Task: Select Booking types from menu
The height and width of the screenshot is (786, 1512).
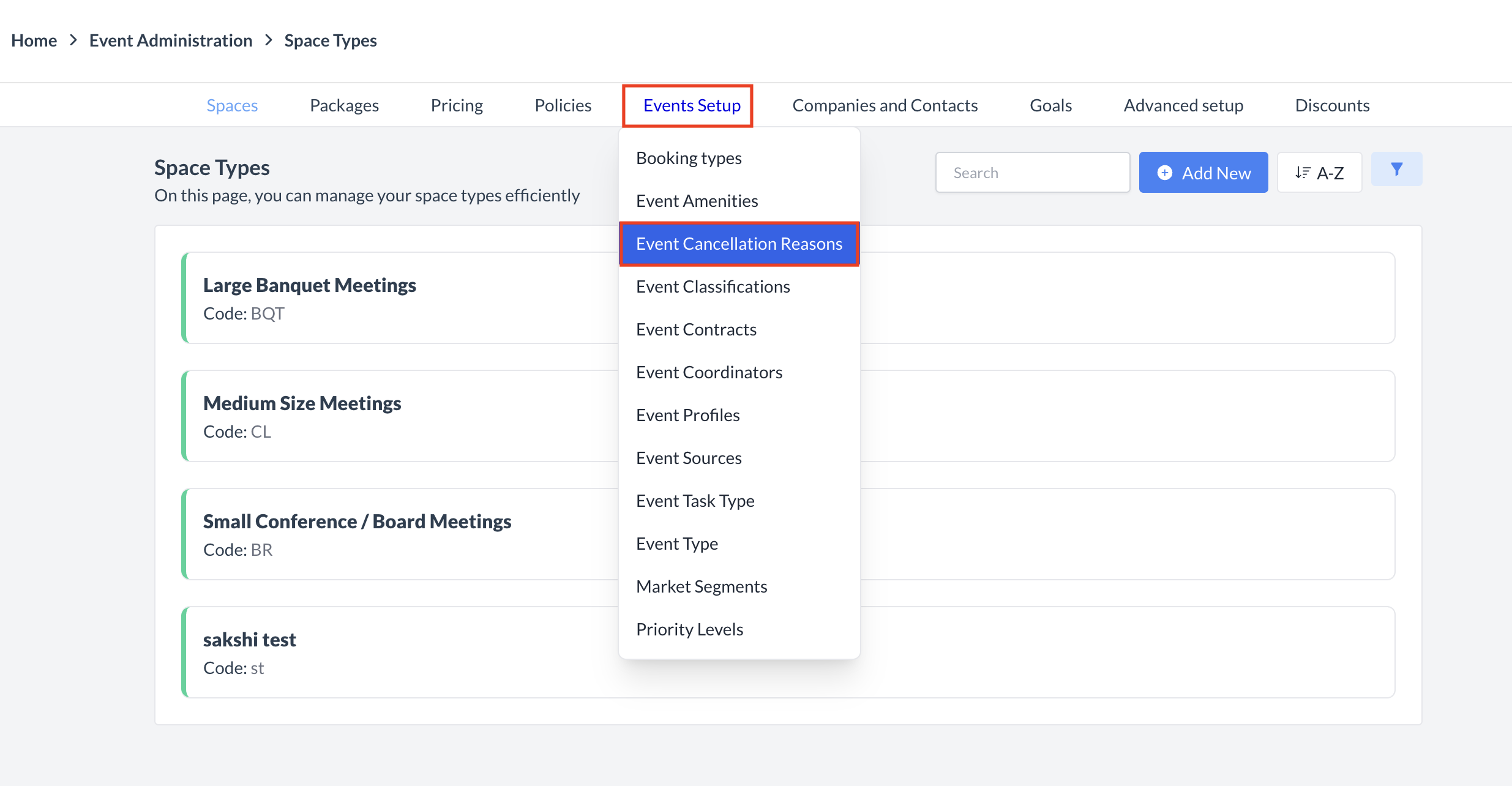Action: 739,158
